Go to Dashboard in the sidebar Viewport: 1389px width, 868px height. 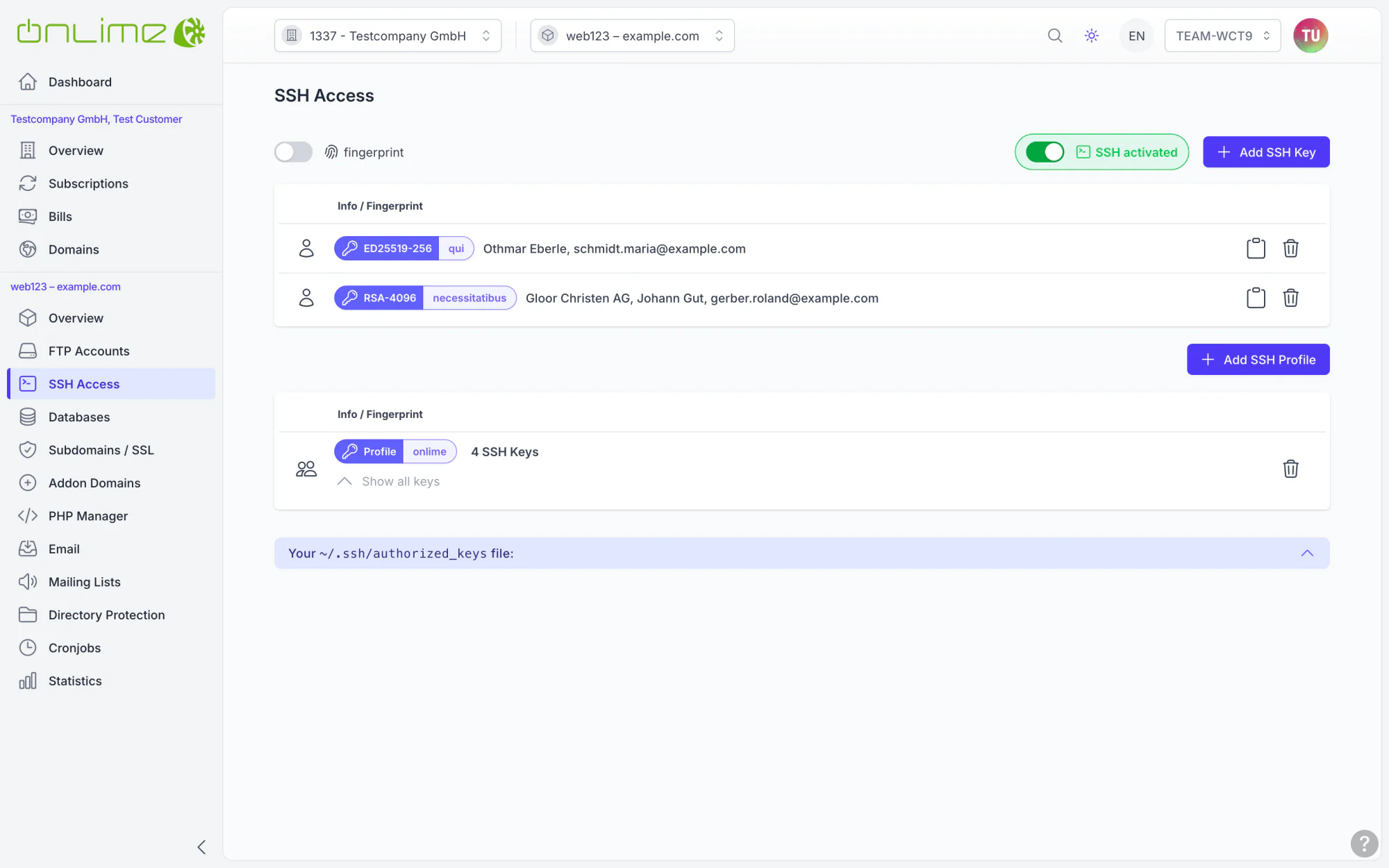[111, 82]
